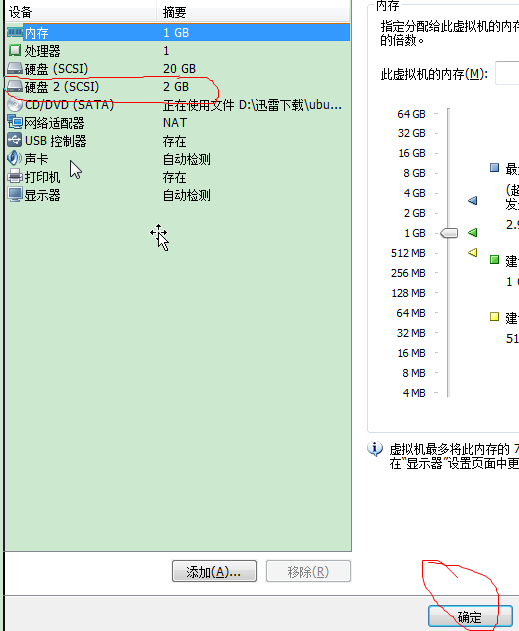Click the 4 GB slider label
Viewport: 519px width, 631px height.
(x=414, y=193)
